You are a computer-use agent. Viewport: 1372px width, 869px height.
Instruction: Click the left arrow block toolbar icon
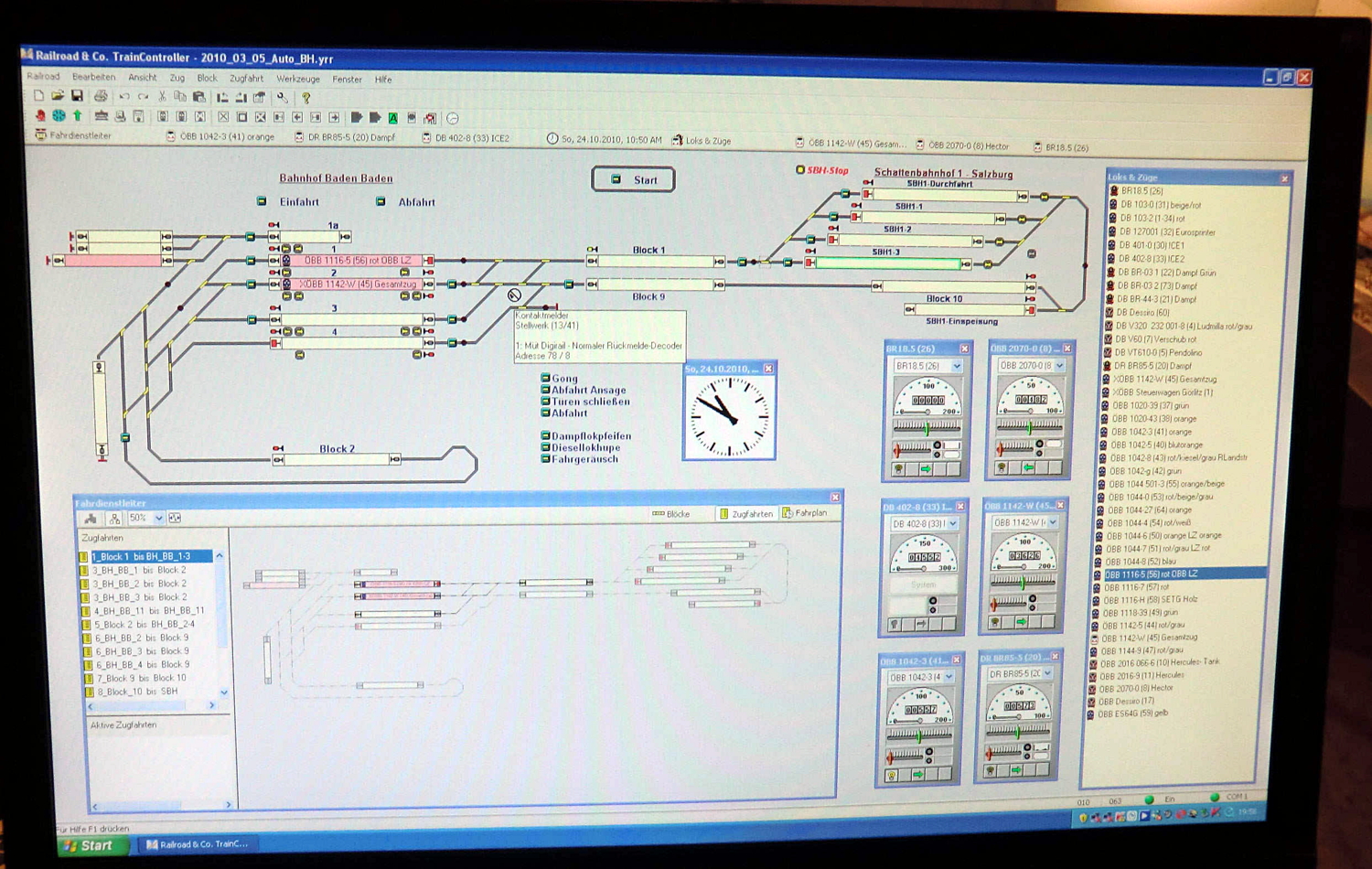[x=297, y=117]
